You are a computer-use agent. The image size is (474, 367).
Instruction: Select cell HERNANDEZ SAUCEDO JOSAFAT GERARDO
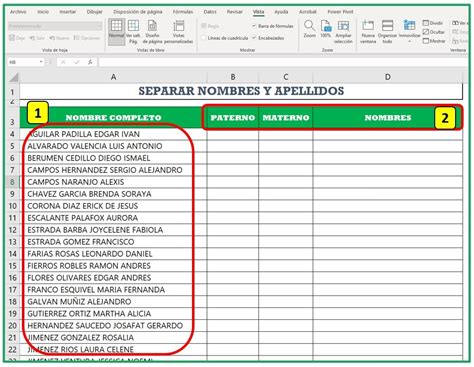(113, 326)
